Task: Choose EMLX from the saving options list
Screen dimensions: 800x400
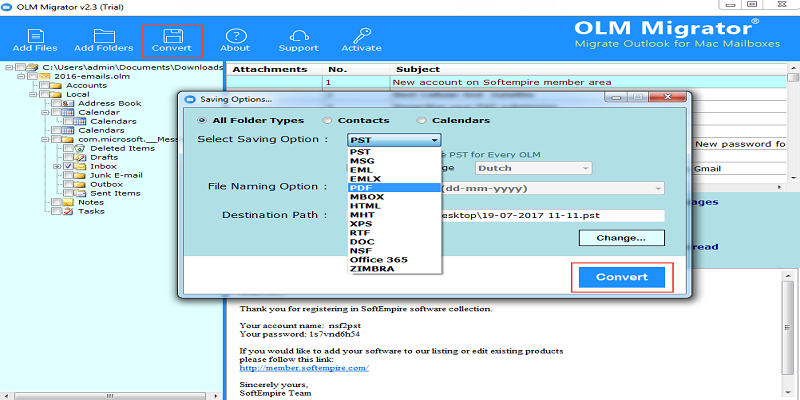Action: (x=394, y=179)
